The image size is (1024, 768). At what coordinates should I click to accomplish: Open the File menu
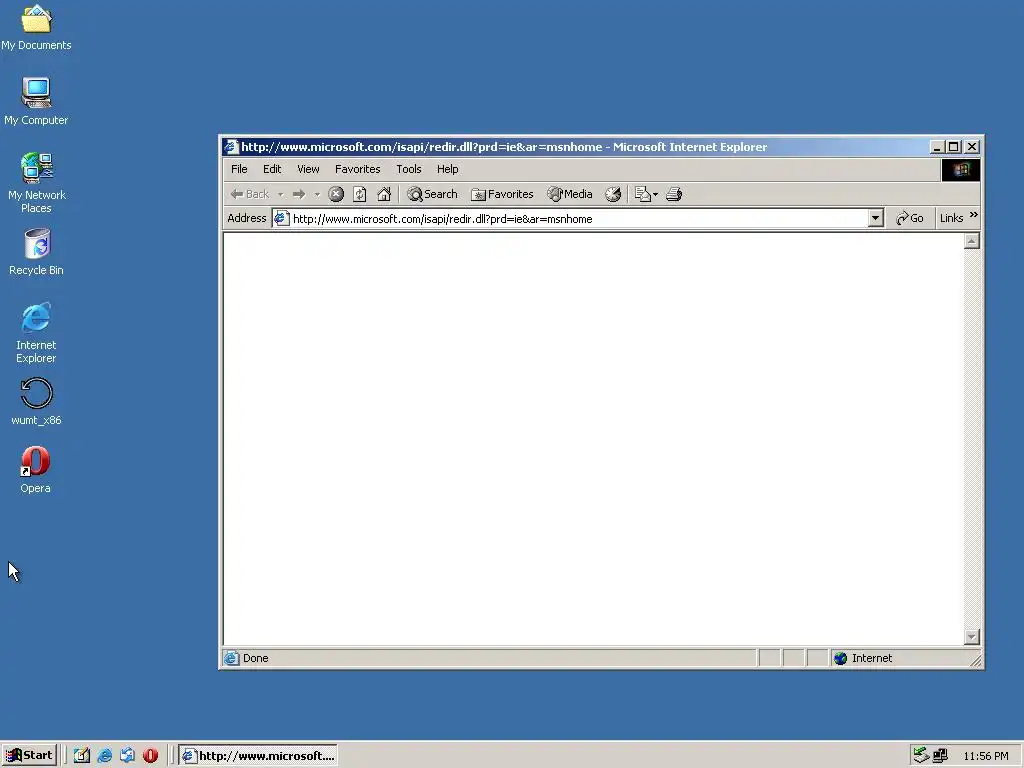pos(239,169)
